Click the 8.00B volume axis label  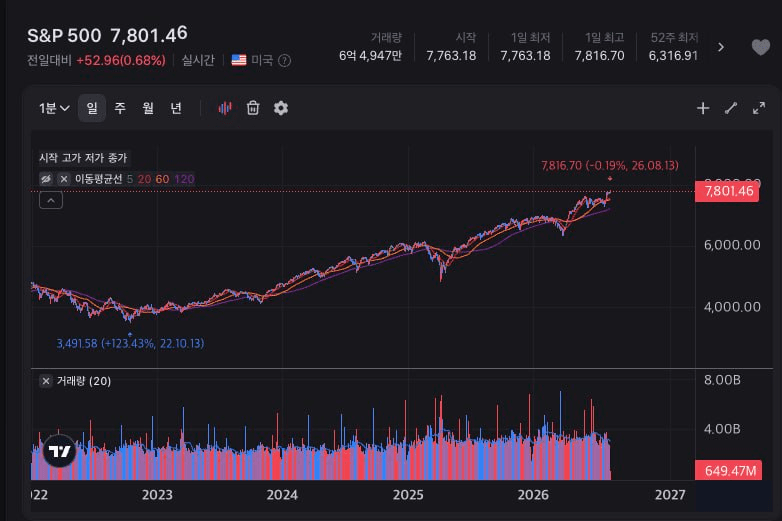tap(722, 380)
